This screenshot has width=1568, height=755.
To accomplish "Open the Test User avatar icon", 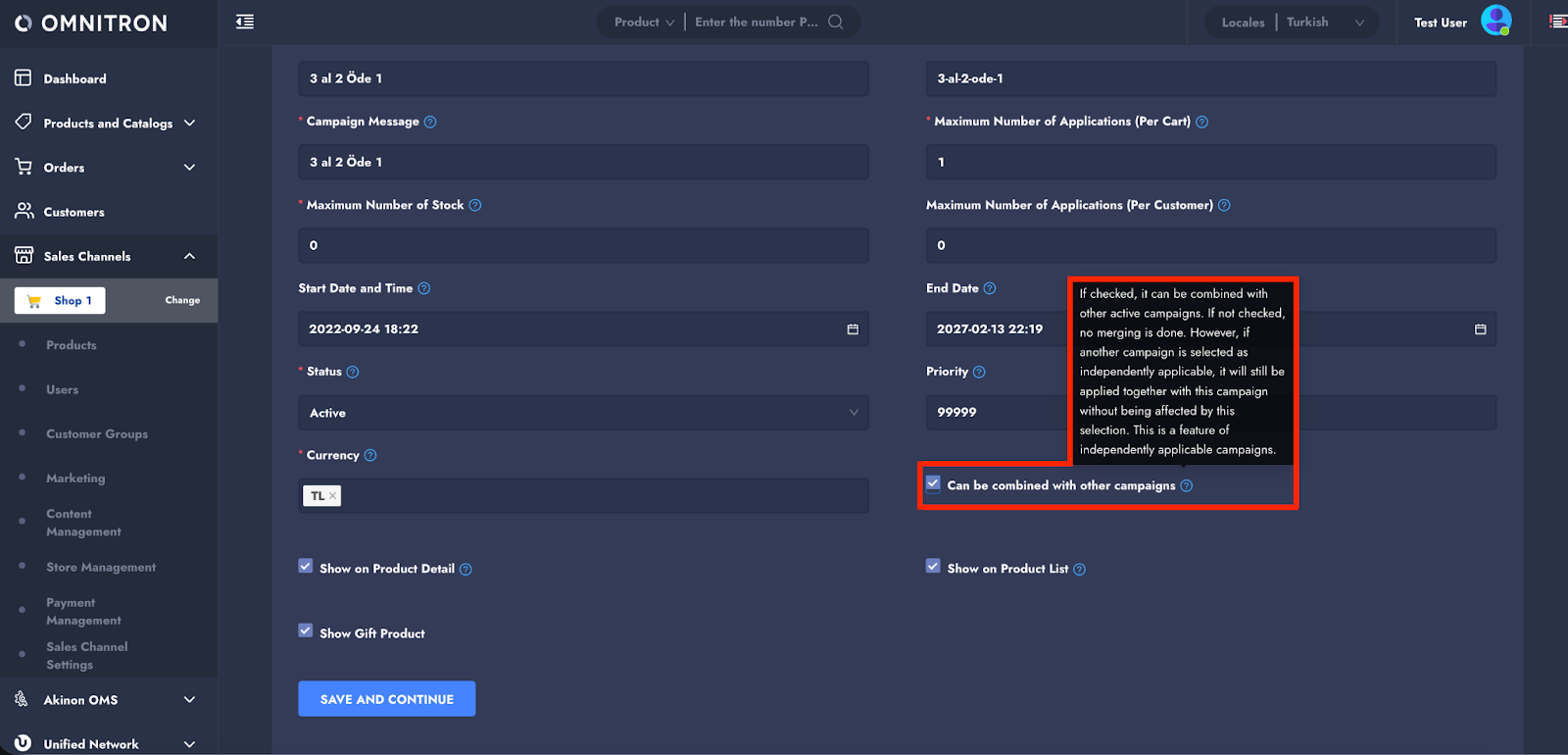I will [x=1495, y=21].
